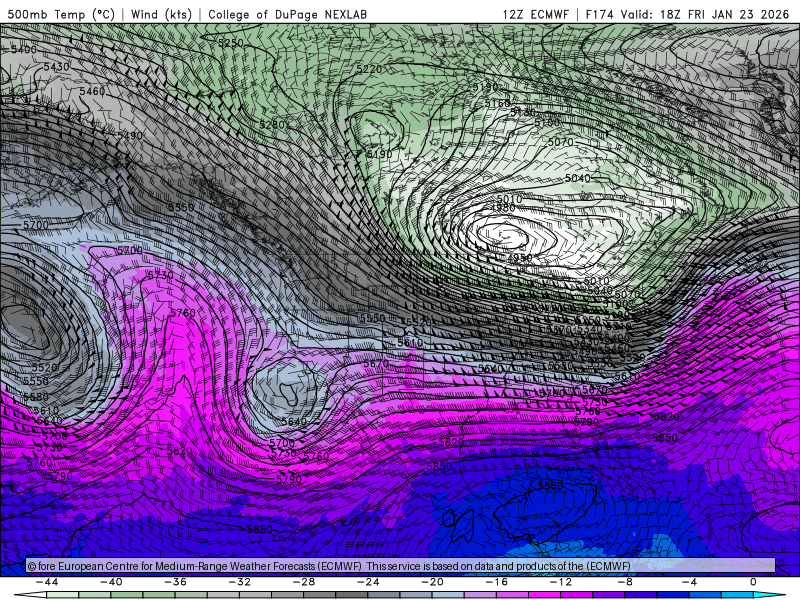This screenshot has height=600, width=800.
Task: Click the 'Valid: 18Z FRI JAN 23 2026' text
Action: click(x=705, y=14)
